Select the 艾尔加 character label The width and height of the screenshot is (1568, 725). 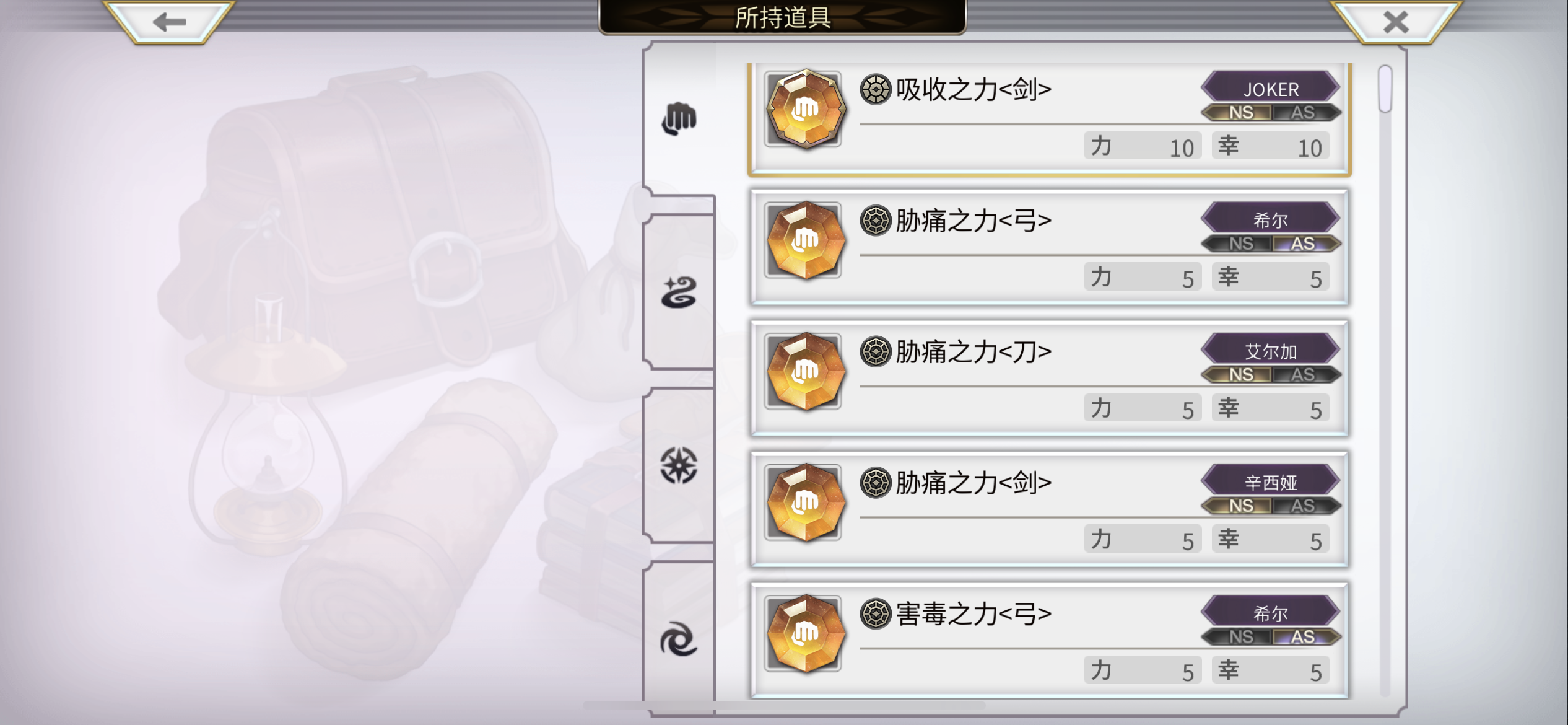[x=1271, y=350]
